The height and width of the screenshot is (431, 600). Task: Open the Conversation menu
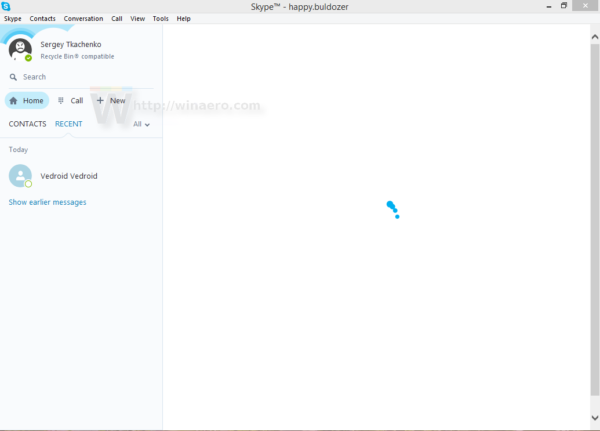coord(83,19)
